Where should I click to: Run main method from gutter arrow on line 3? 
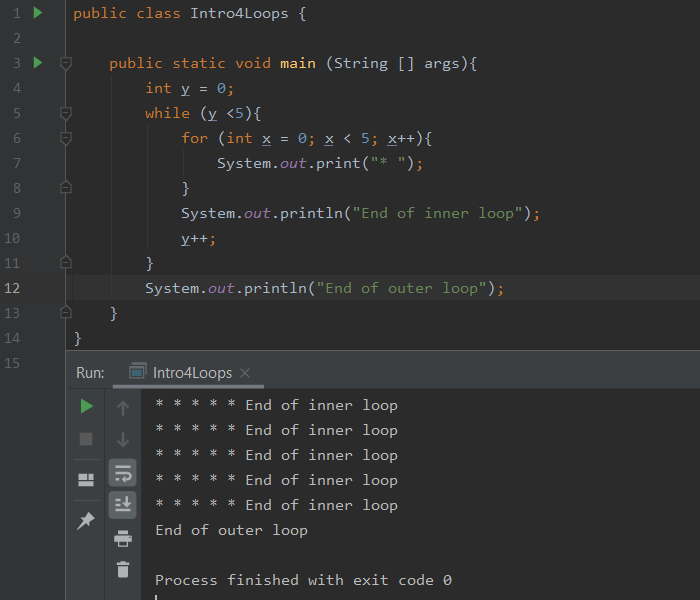(38, 63)
